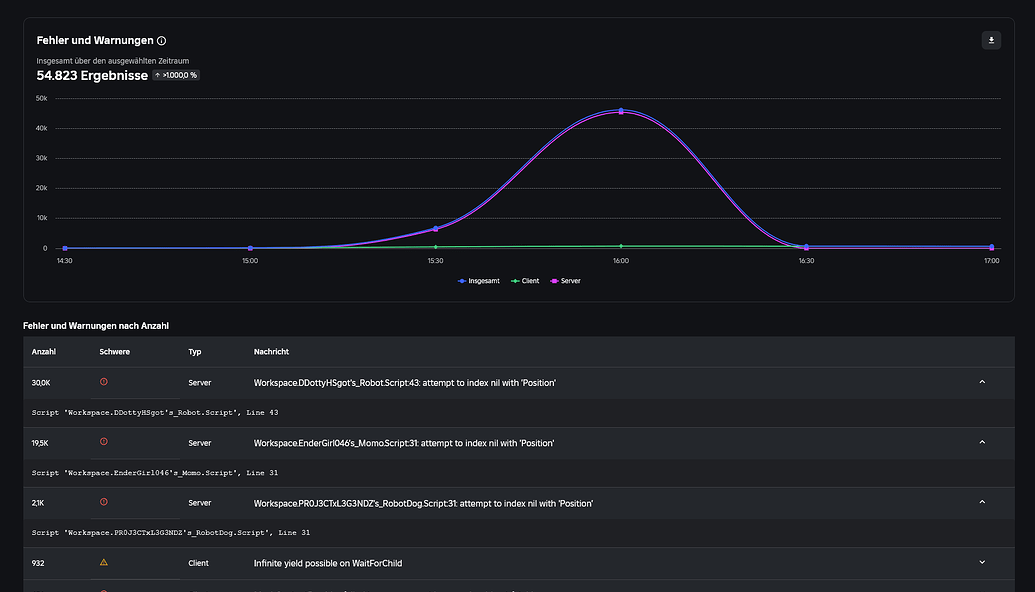
Task: Click message 'Workspace.PR0J3CTxL3G3NDZ's_RobotDog.Script:31: attempt to index nil'
Action: coord(423,504)
